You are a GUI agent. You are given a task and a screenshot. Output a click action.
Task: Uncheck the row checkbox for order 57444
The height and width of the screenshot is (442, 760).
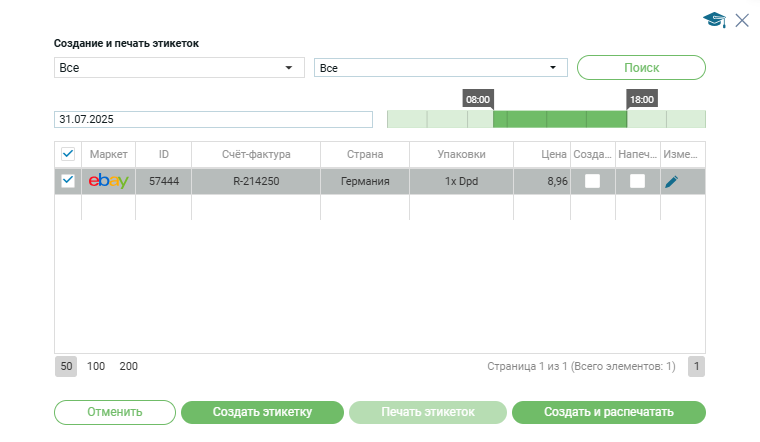point(68,181)
